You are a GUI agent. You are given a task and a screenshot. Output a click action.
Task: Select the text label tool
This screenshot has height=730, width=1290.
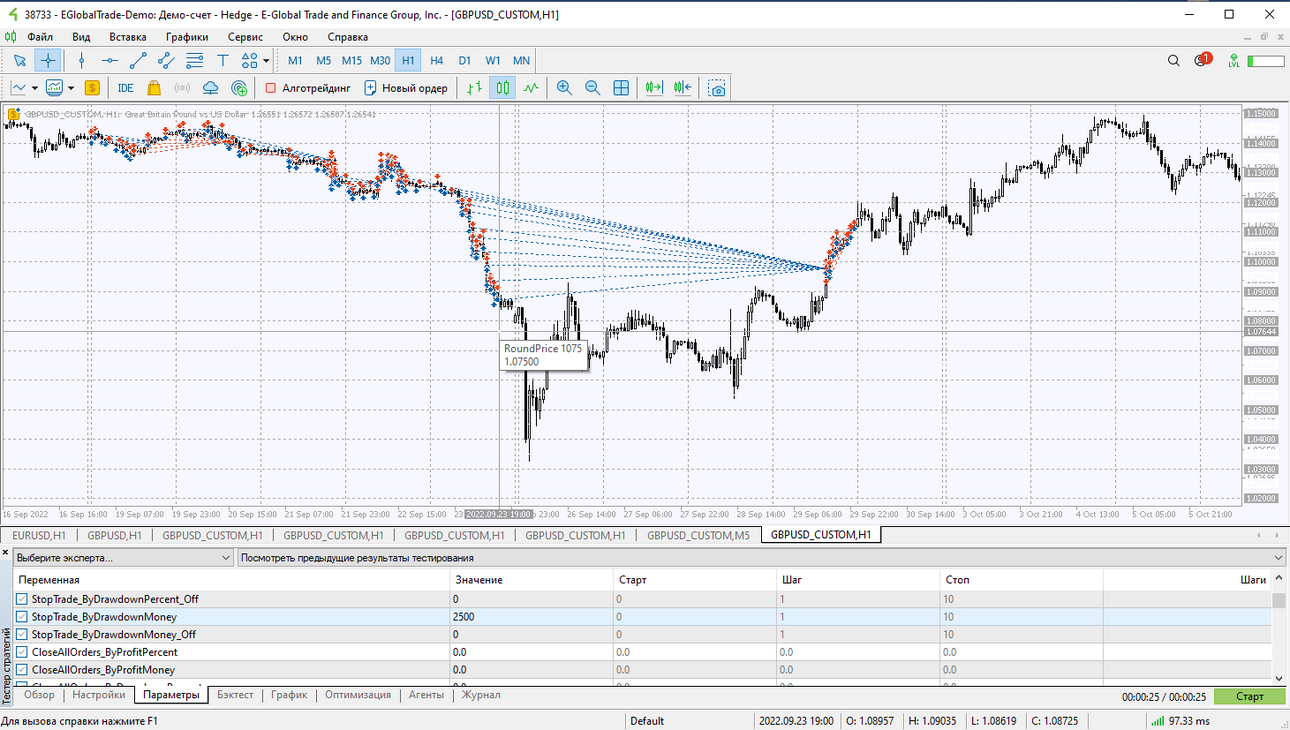coord(223,60)
